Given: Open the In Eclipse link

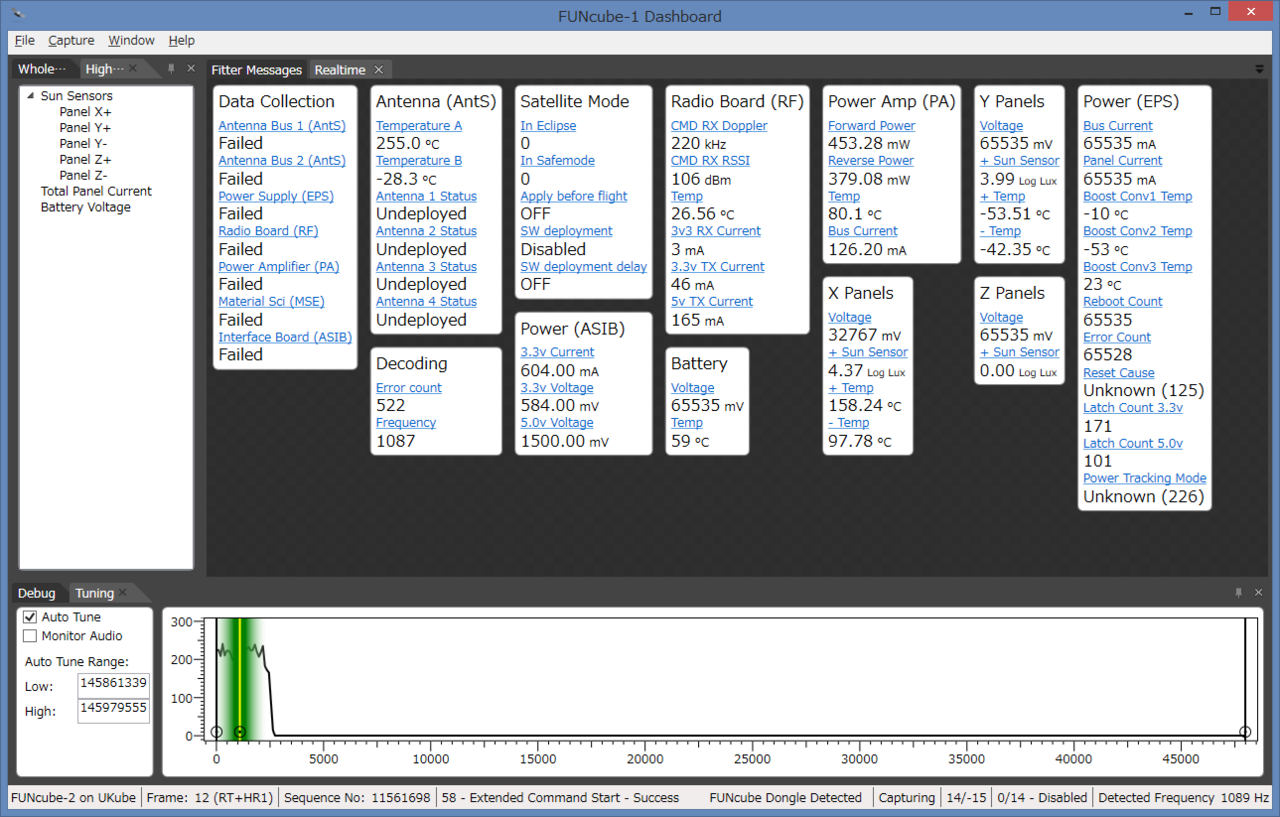Looking at the screenshot, I should (x=548, y=126).
